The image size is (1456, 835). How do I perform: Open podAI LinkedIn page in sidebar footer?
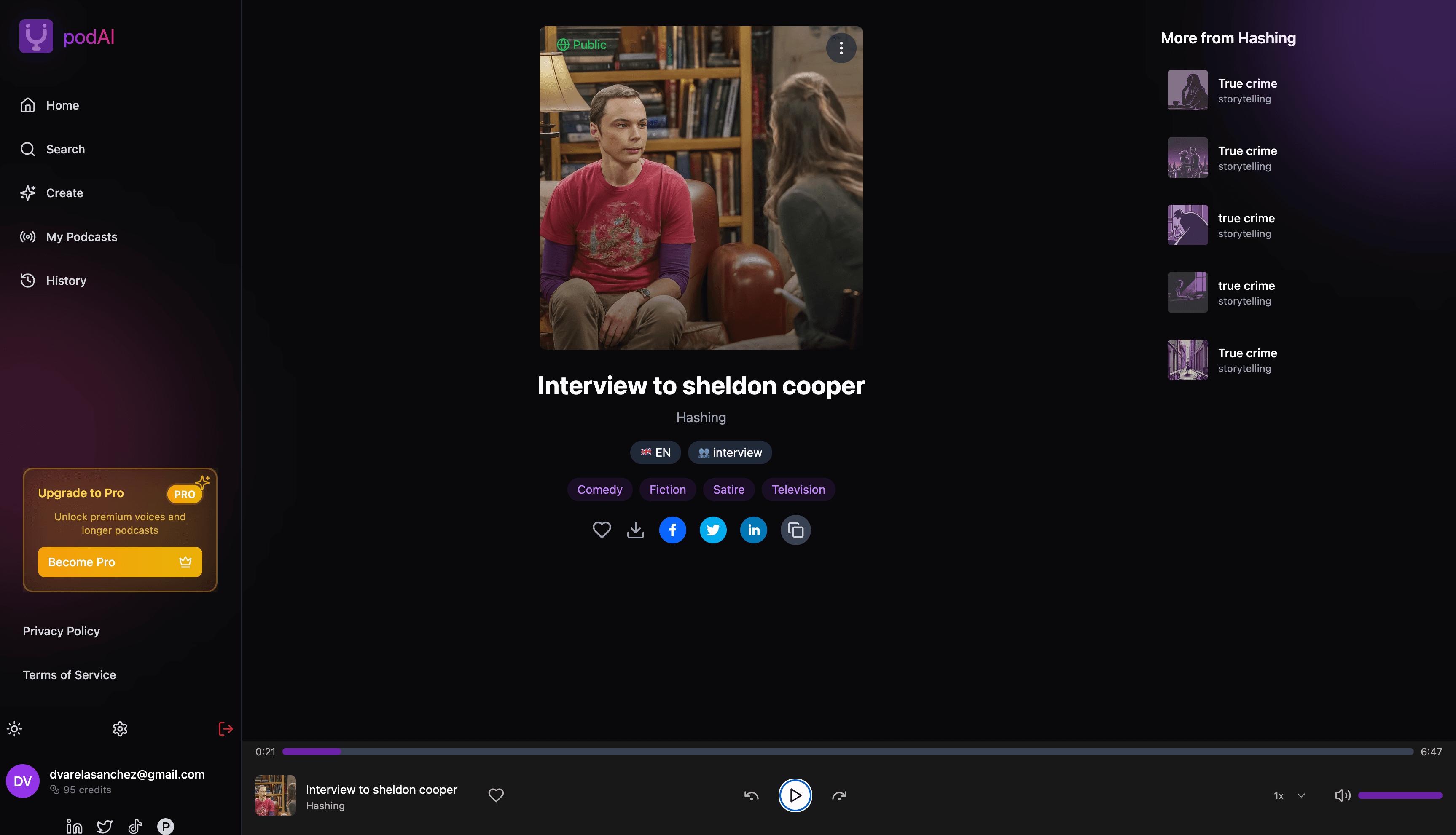tap(74, 826)
